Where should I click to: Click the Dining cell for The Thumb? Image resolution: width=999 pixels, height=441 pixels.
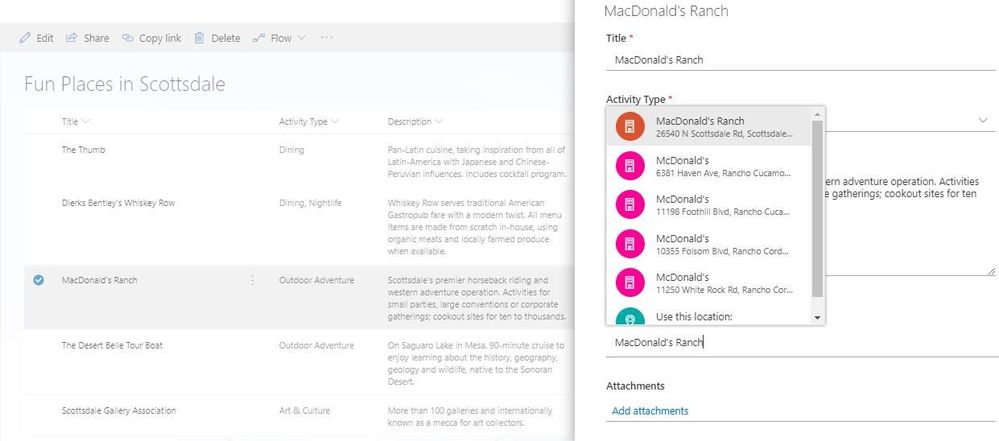click(x=292, y=150)
